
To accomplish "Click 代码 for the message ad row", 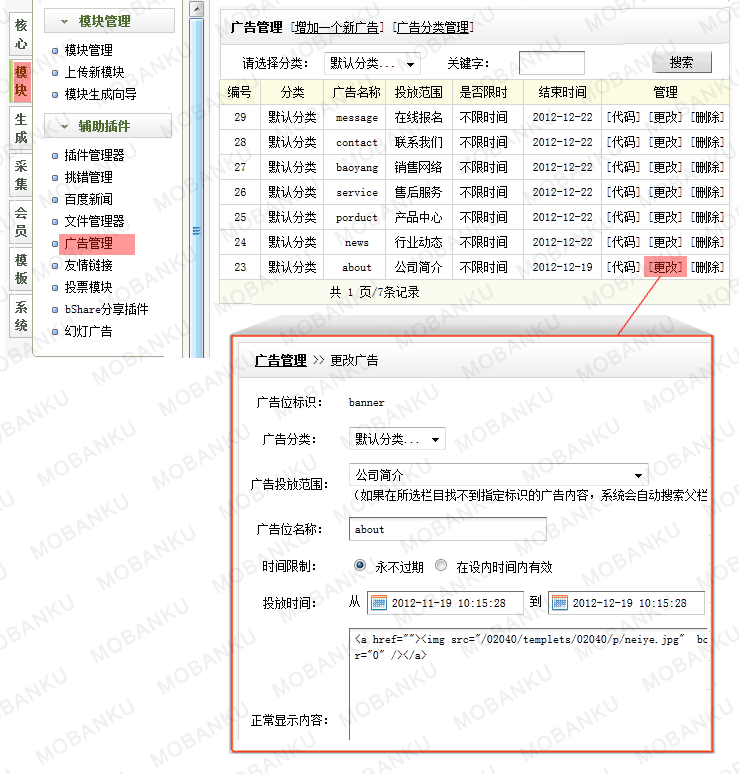I will coord(623,117).
